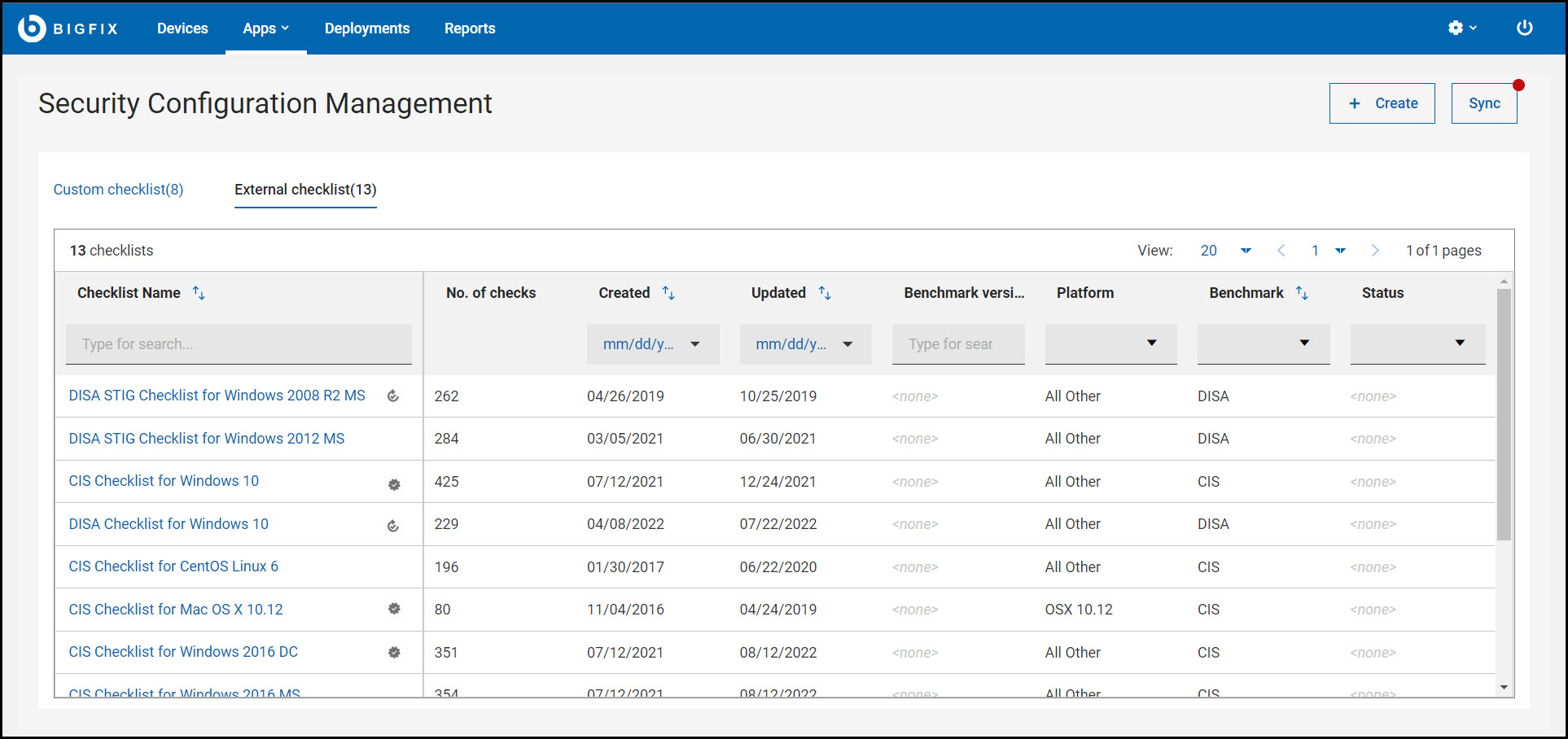Open CIS Checklist for Mac OS X 10.12

[x=176, y=610]
